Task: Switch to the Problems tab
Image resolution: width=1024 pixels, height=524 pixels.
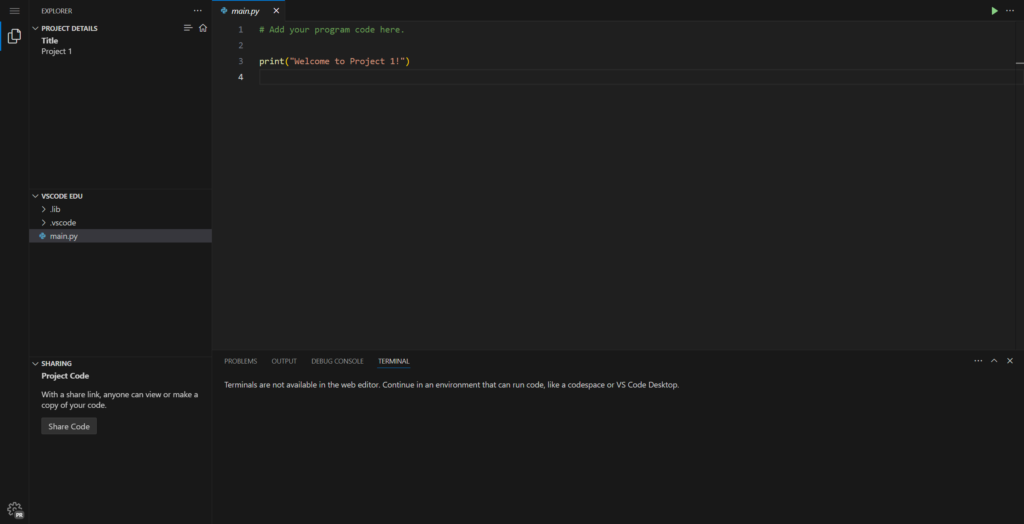Action: [240, 361]
